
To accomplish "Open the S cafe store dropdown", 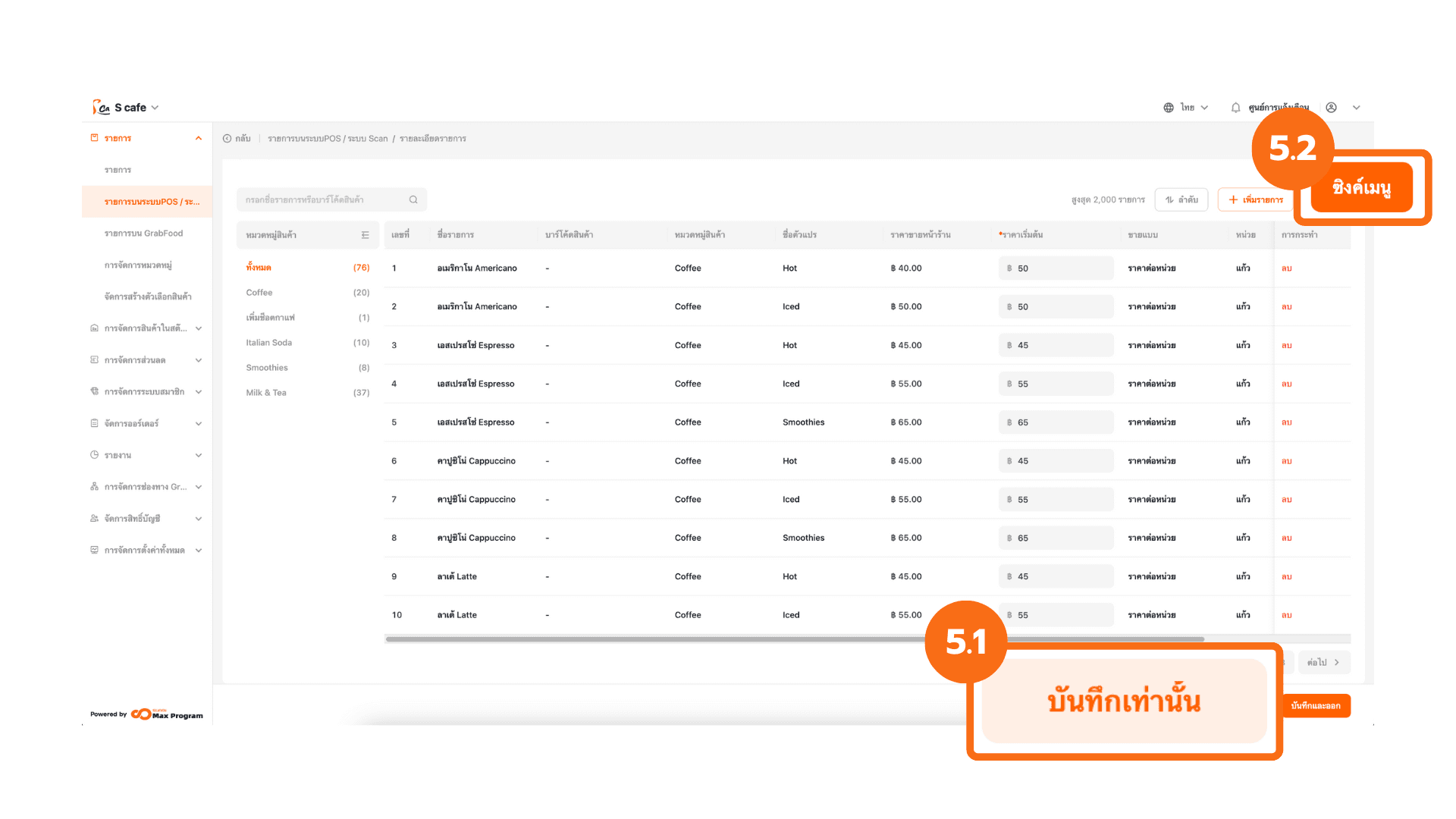I will [155, 108].
